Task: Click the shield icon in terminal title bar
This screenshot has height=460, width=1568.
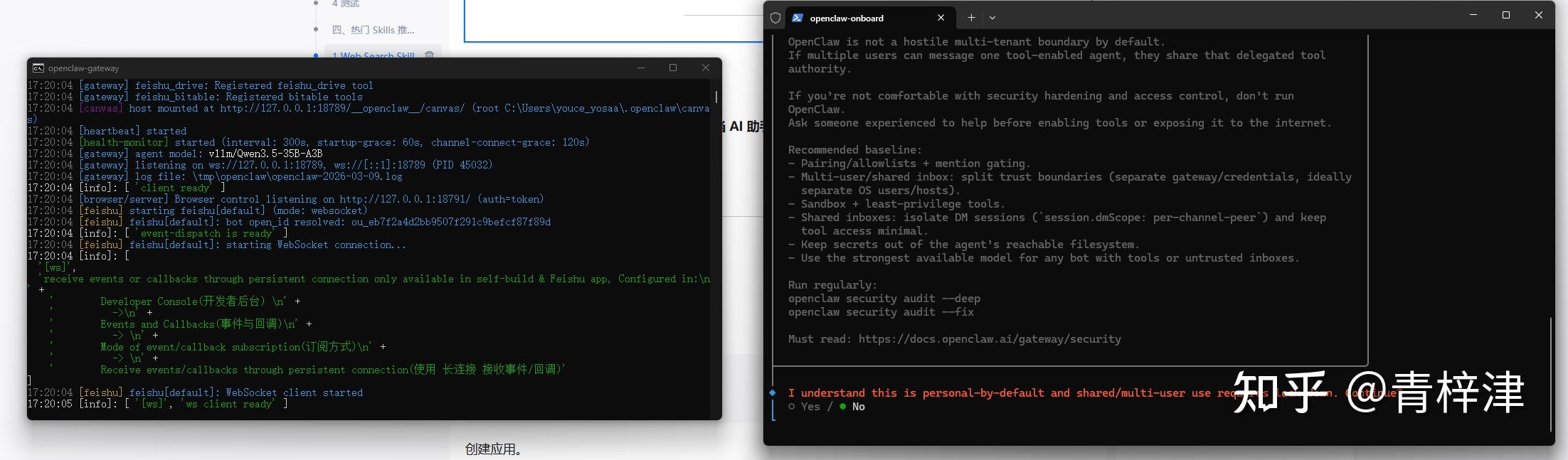Action: point(775,18)
